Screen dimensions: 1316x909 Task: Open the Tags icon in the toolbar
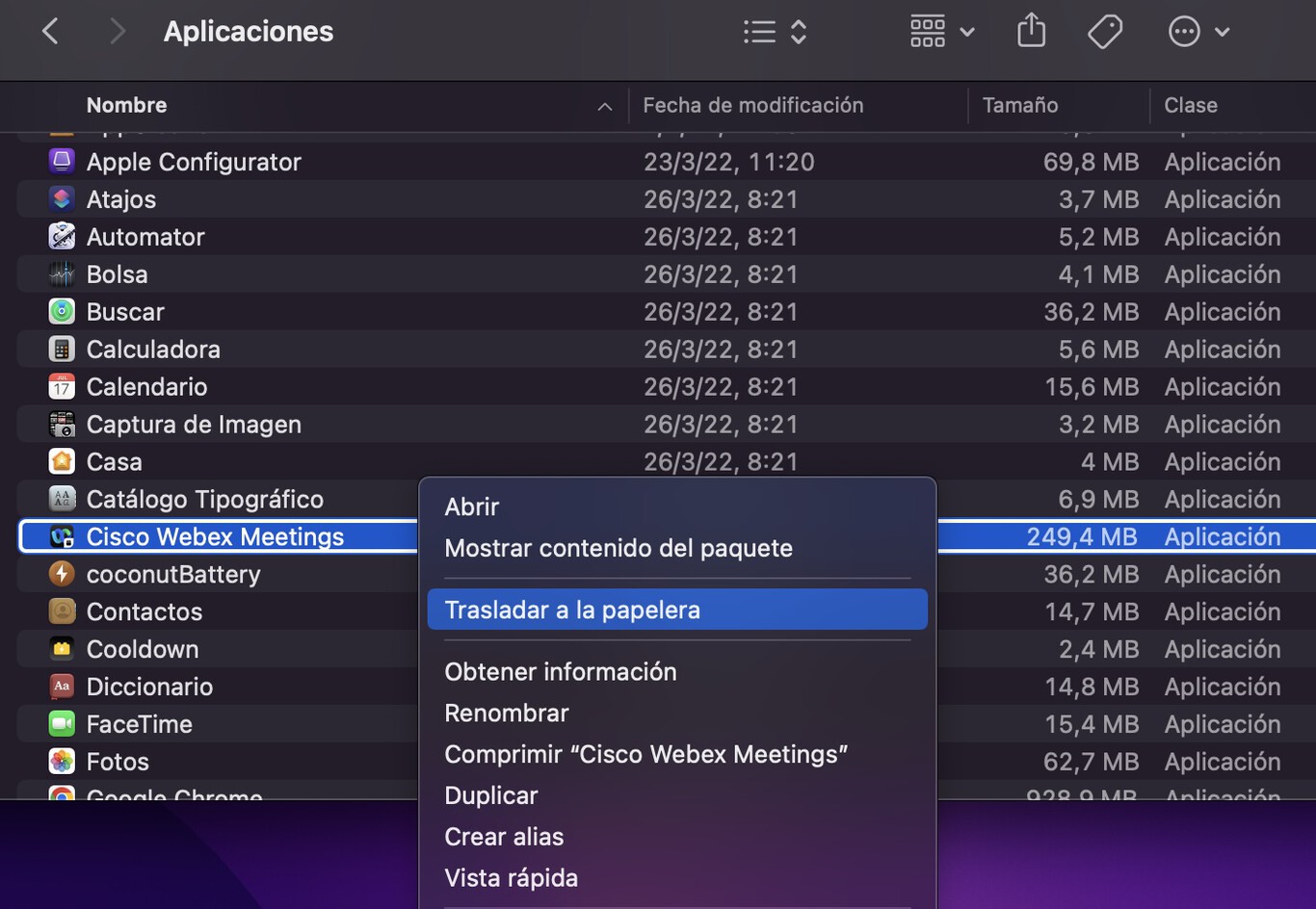pos(1104,31)
